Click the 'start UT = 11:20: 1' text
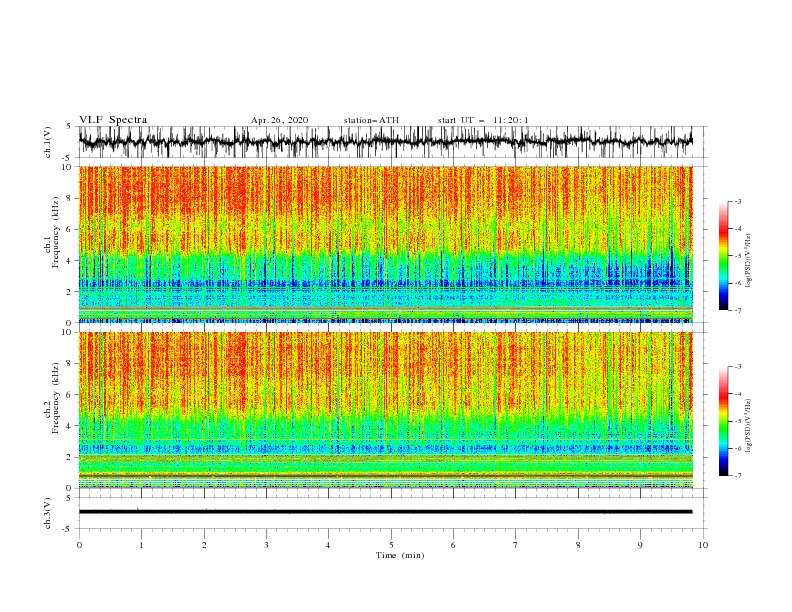 (483, 120)
